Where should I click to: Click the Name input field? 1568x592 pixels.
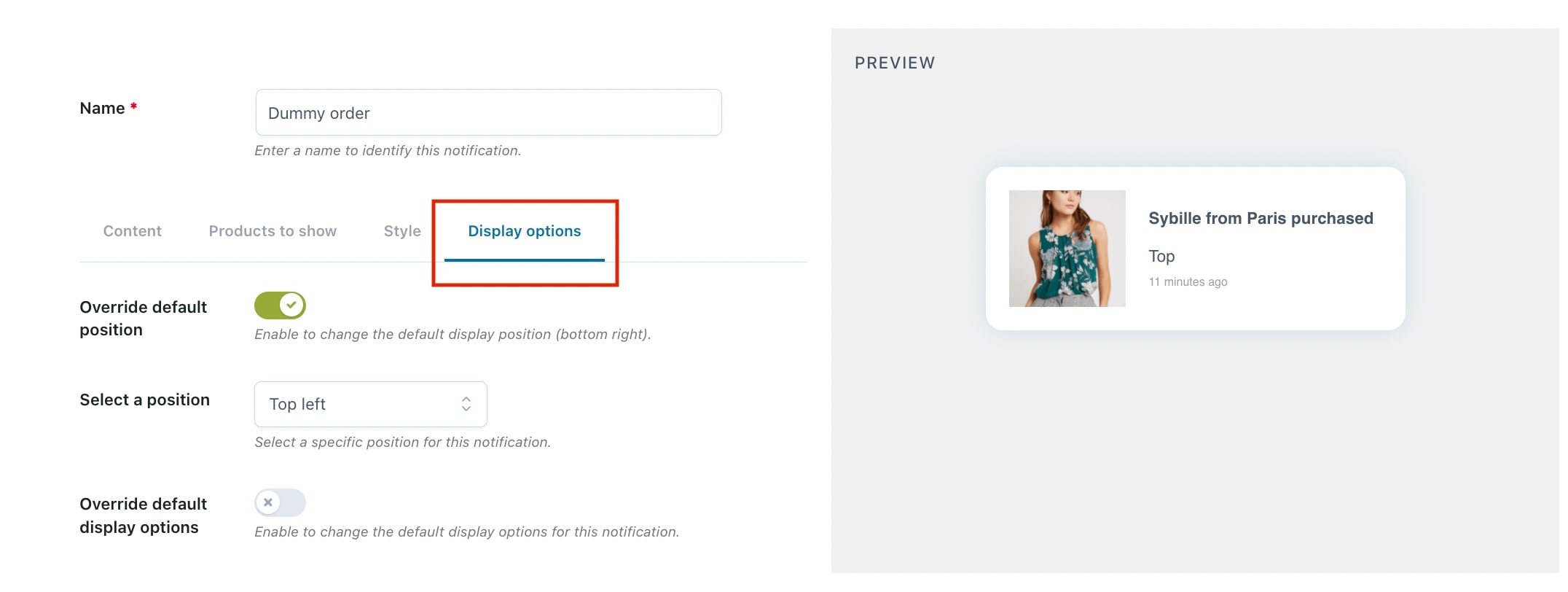(488, 112)
